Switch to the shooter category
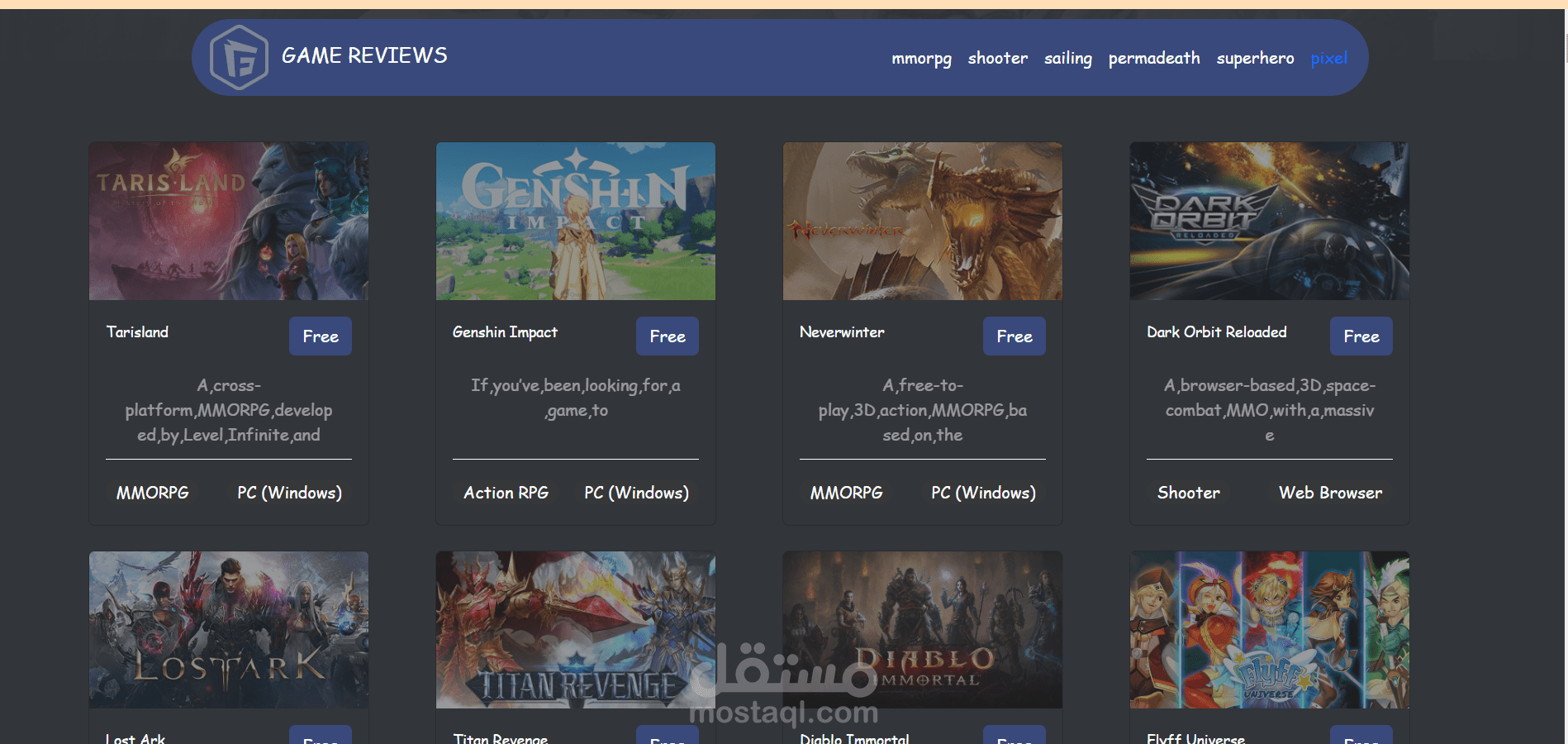Viewport: 1568px width, 744px height. (x=998, y=58)
